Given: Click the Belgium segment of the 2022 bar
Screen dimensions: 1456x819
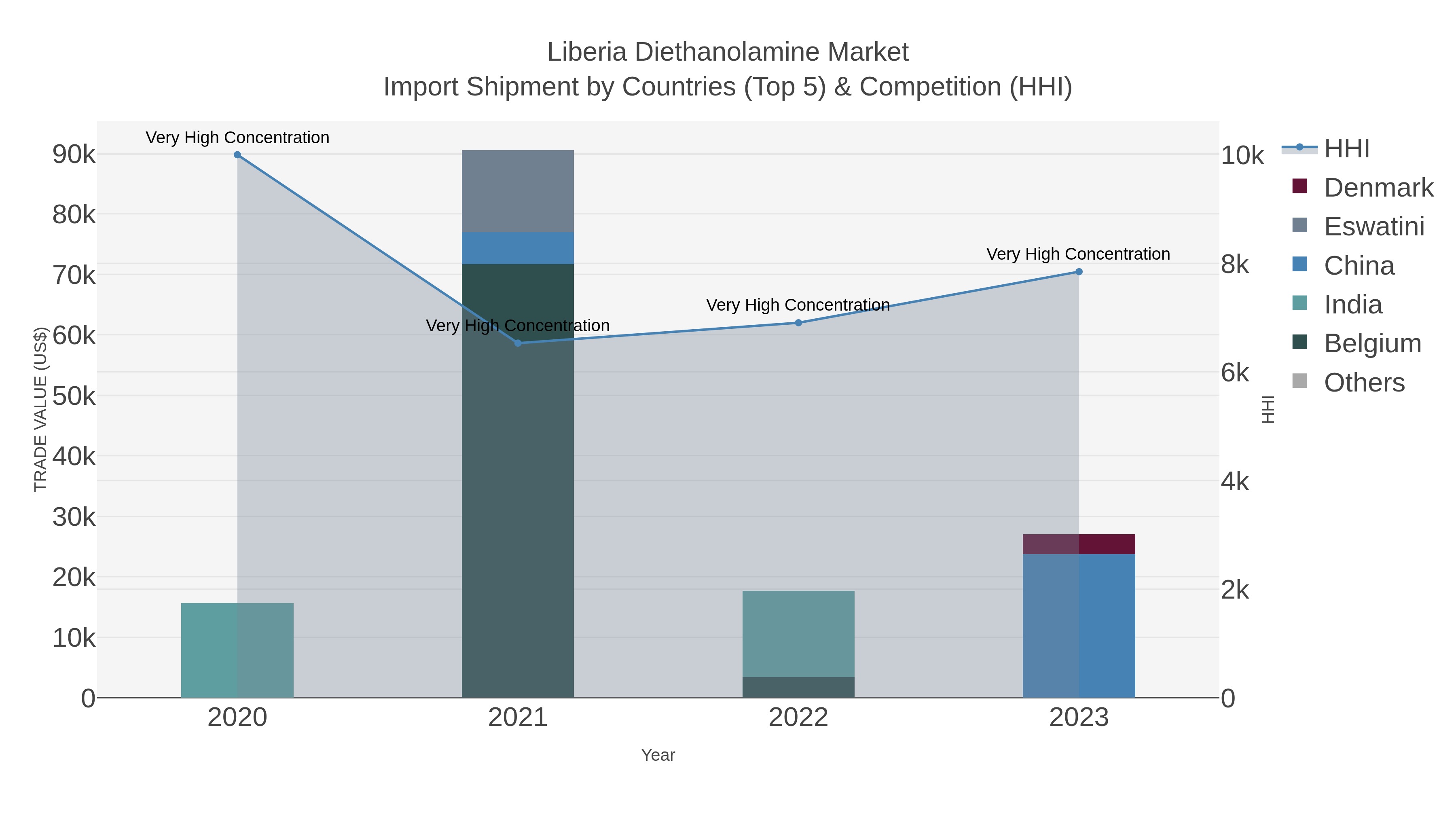Looking at the screenshot, I should pyautogui.click(x=799, y=687).
